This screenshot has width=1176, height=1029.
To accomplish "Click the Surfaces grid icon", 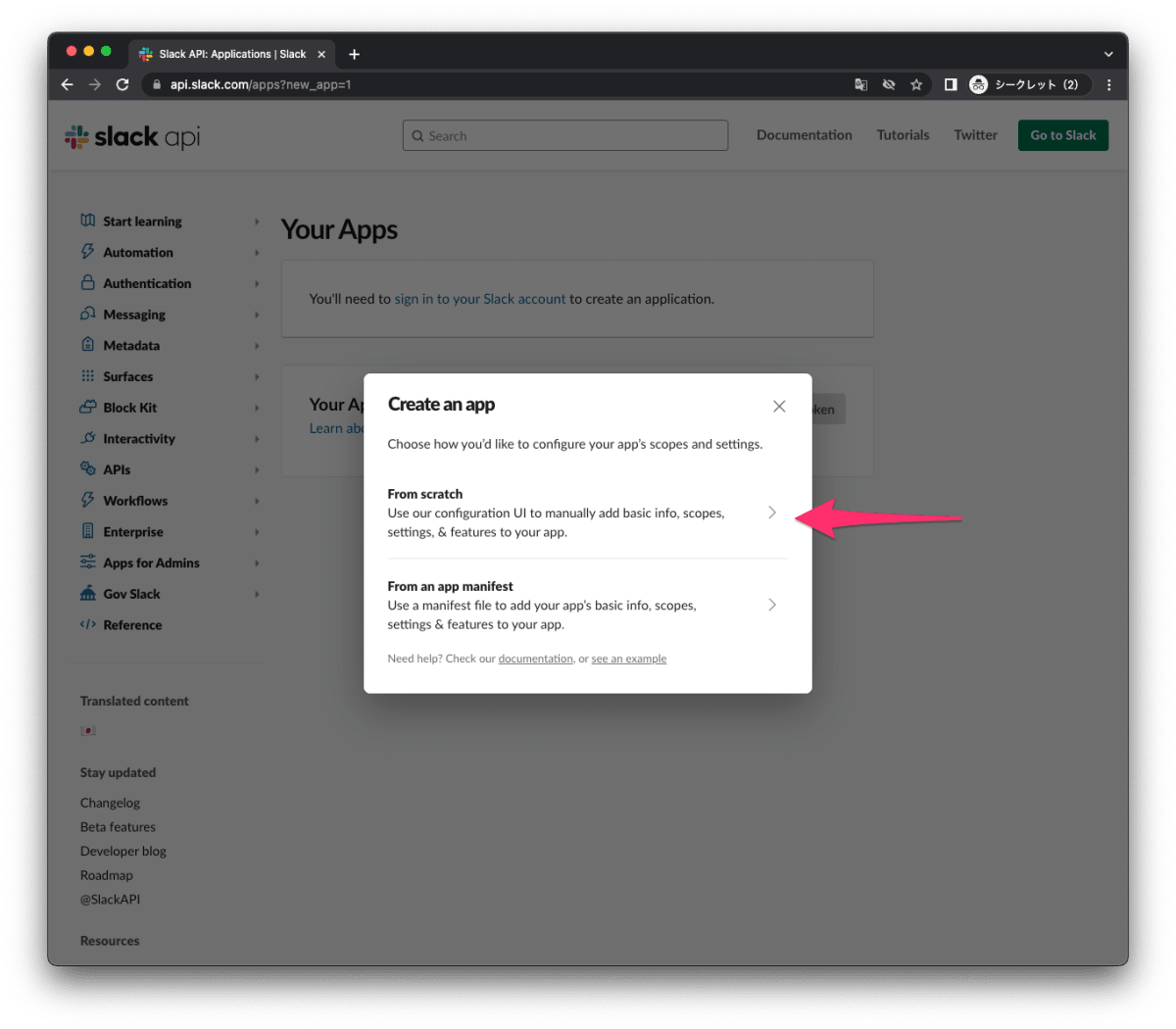I will 88,376.
